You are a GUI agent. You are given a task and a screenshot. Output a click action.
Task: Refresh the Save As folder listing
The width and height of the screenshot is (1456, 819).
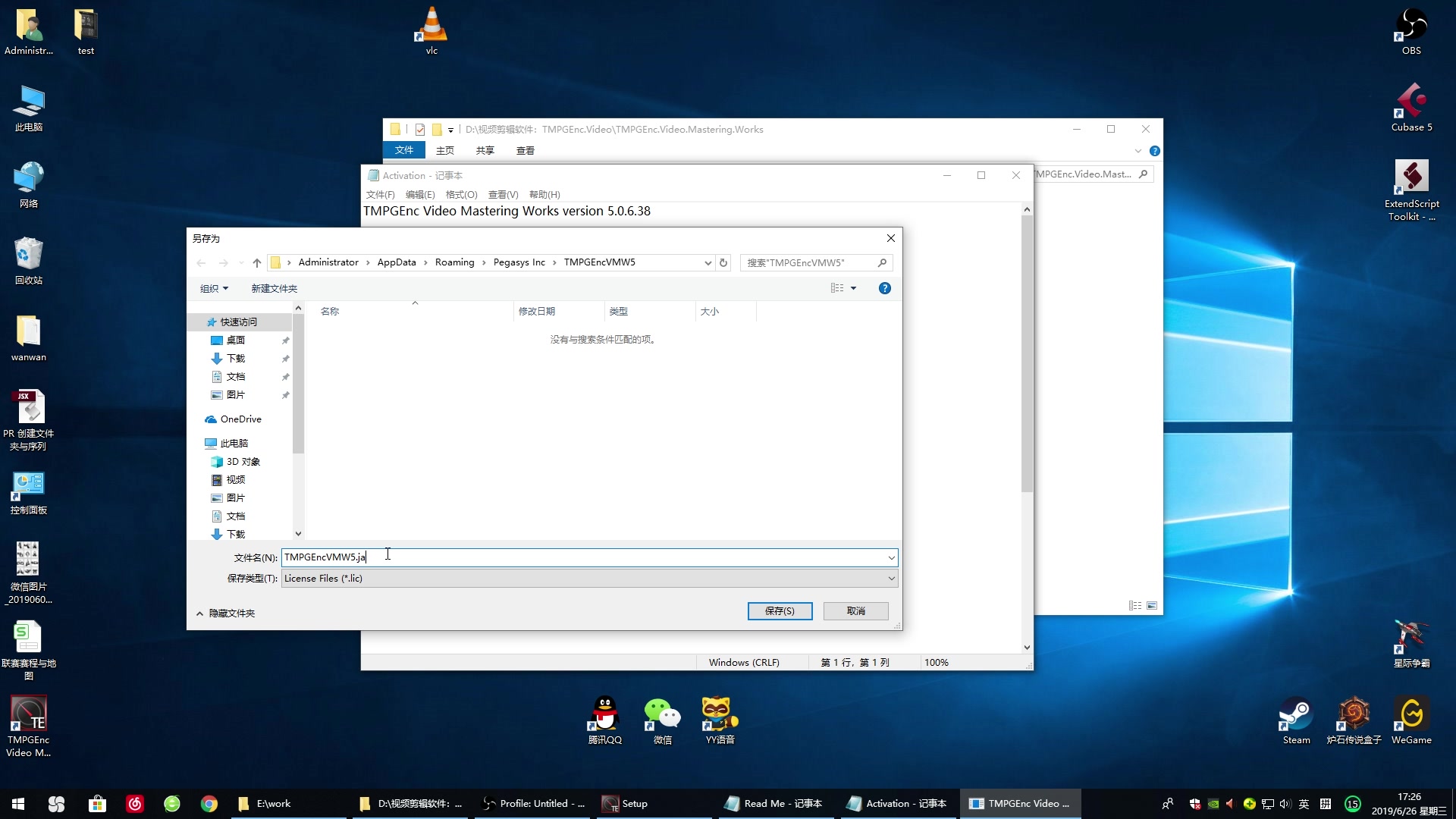coord(723,262)
